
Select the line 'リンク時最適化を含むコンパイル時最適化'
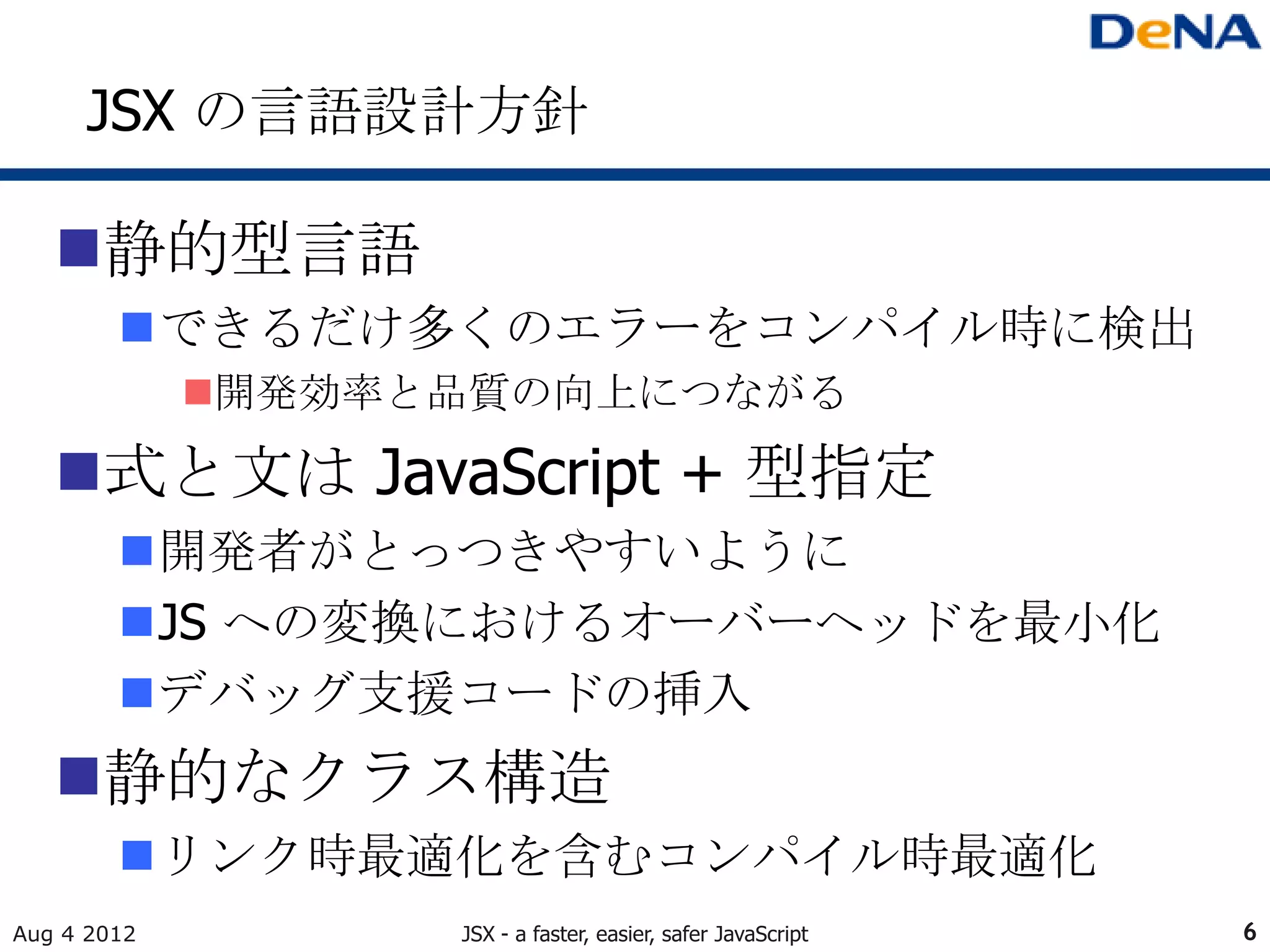[629, 856]
